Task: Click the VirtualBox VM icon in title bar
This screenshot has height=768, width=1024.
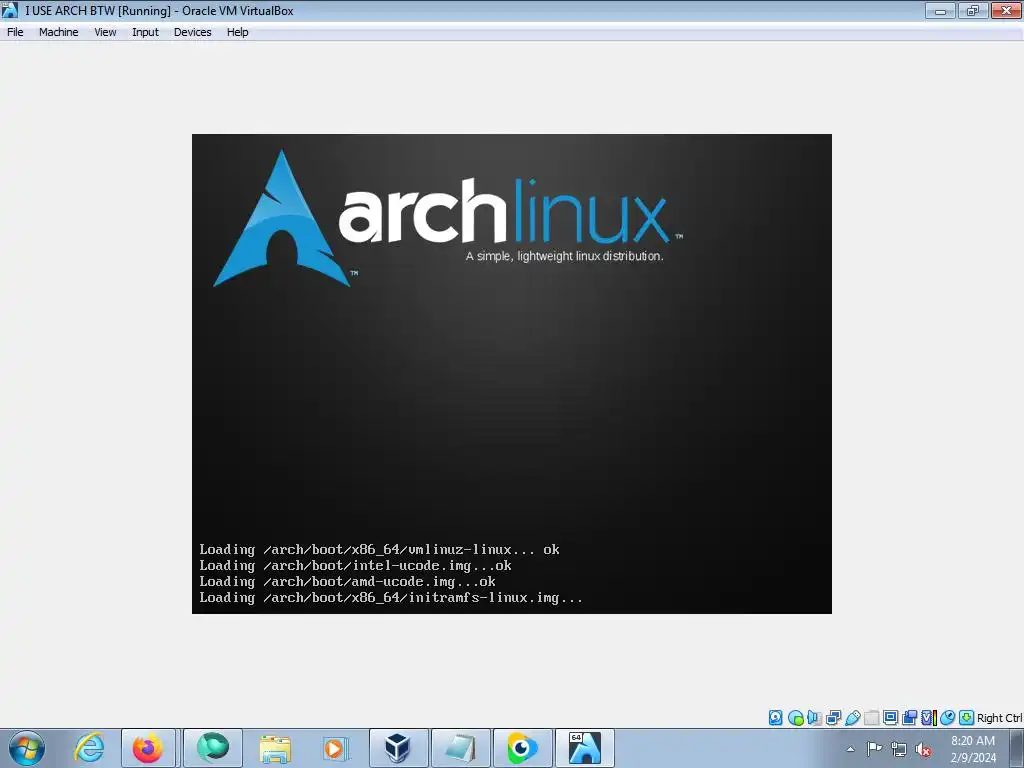Action: point(10,10)
